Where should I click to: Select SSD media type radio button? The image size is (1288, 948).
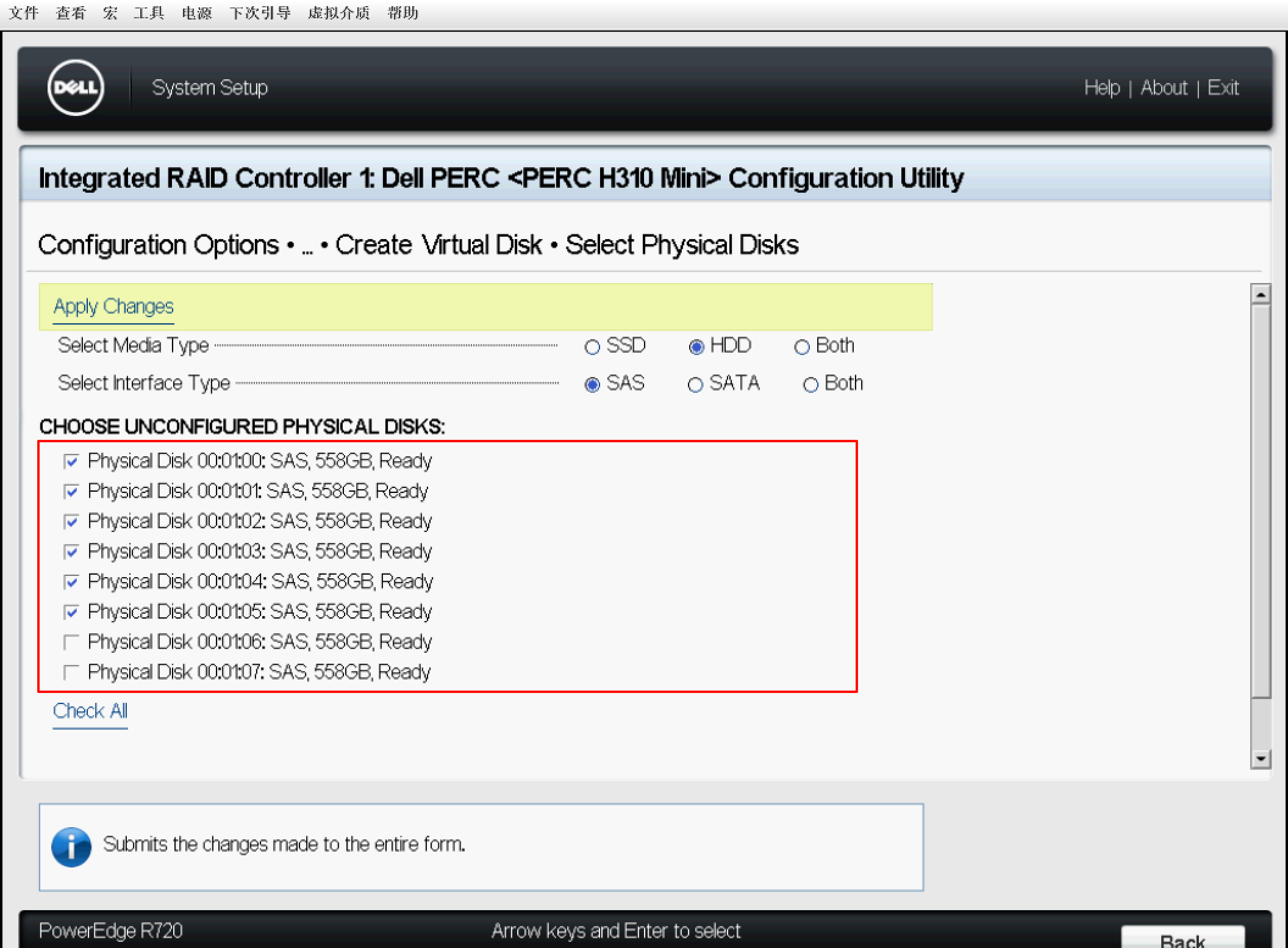point(592,347)
